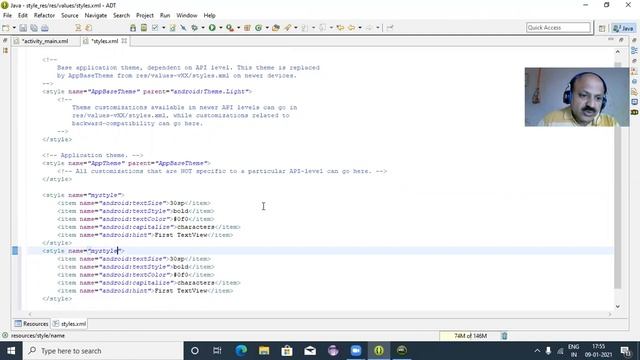Close the styles.xml editor tab
The image size is (640, 360).
[x=124, y=41]
